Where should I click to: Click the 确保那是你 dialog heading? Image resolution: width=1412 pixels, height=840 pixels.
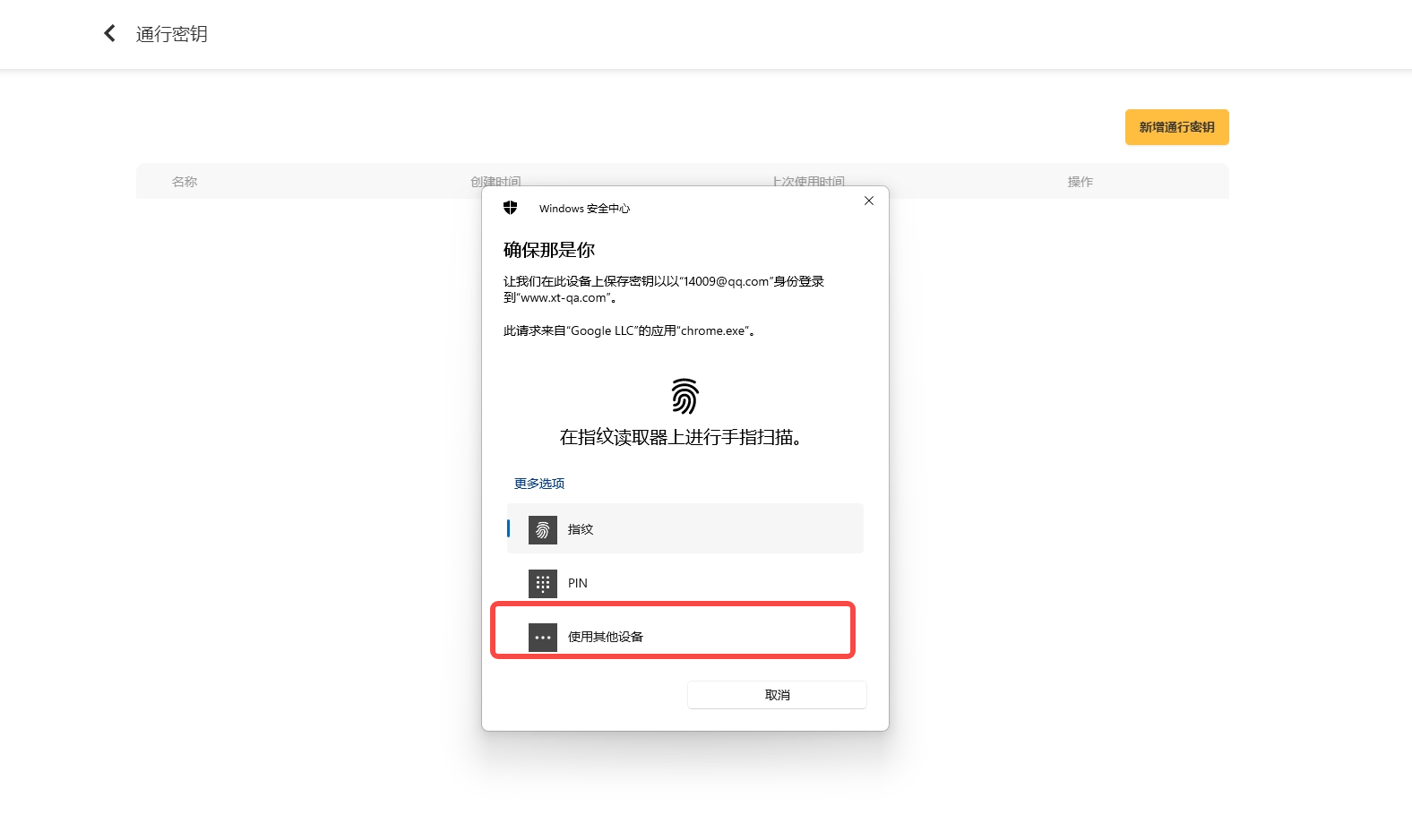pyautogui.click(x=549, y=250)
